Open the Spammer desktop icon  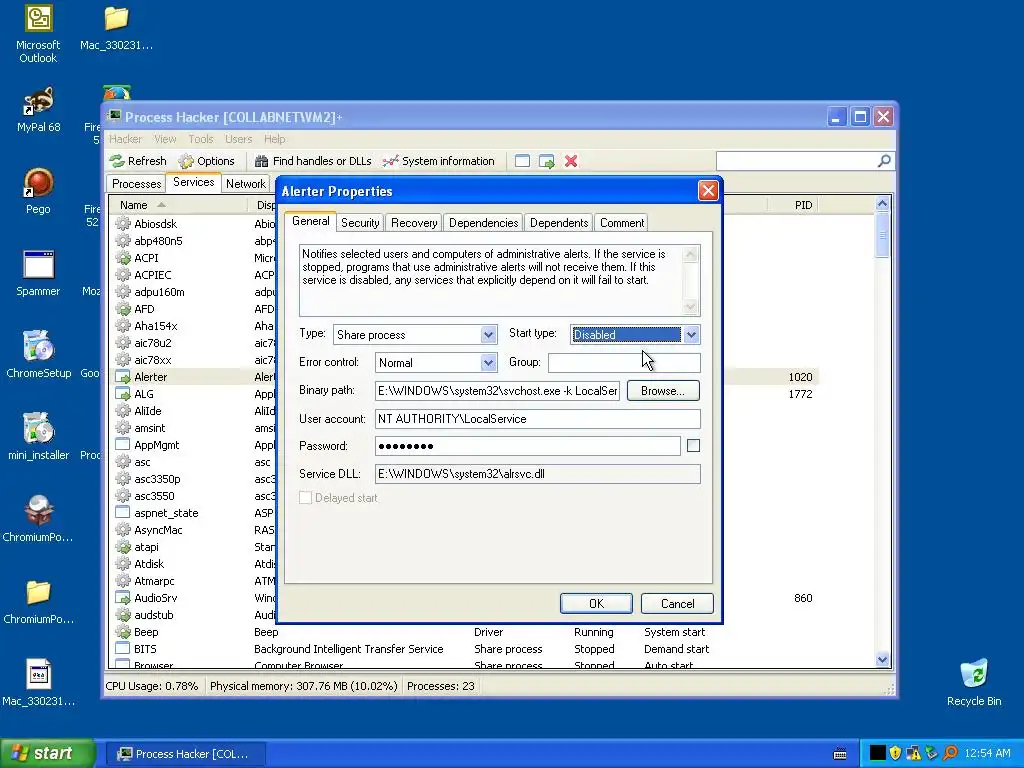tap(39, 273)
